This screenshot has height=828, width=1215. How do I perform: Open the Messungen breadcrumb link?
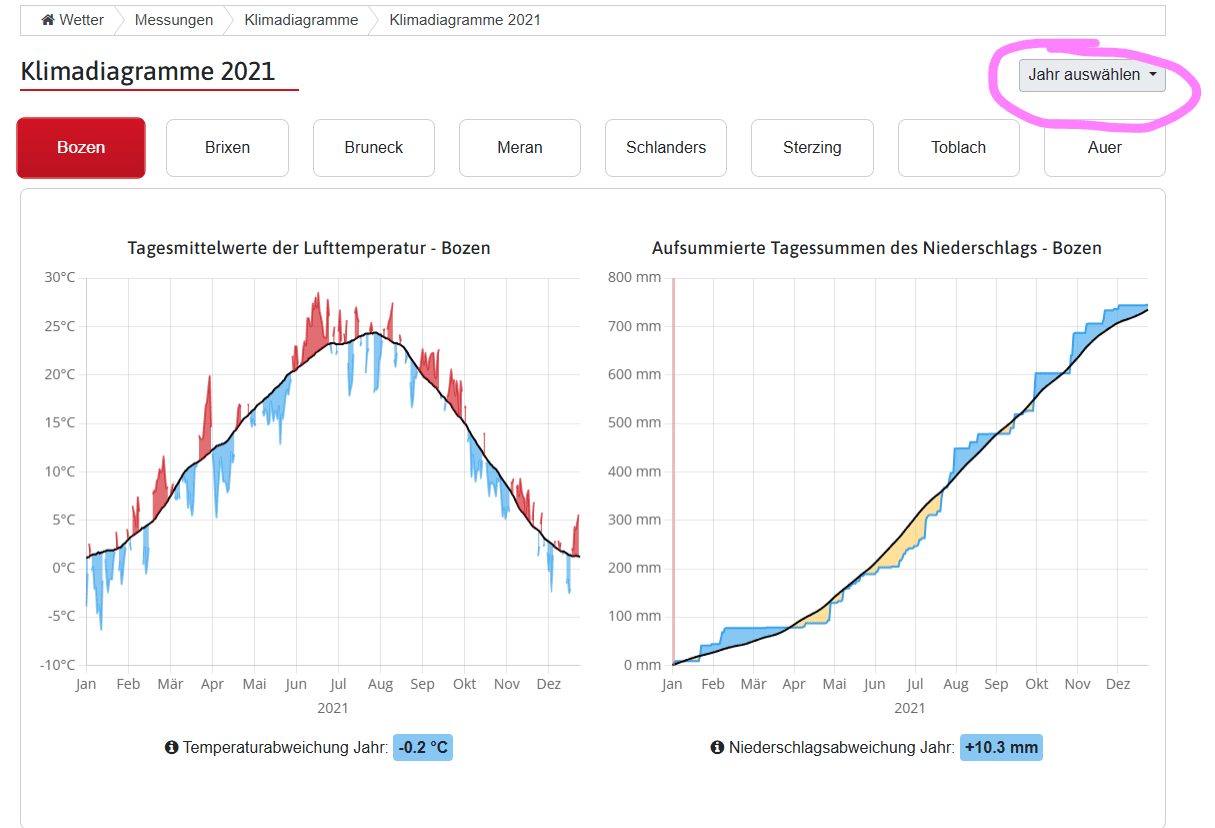(x=174, y=20)
